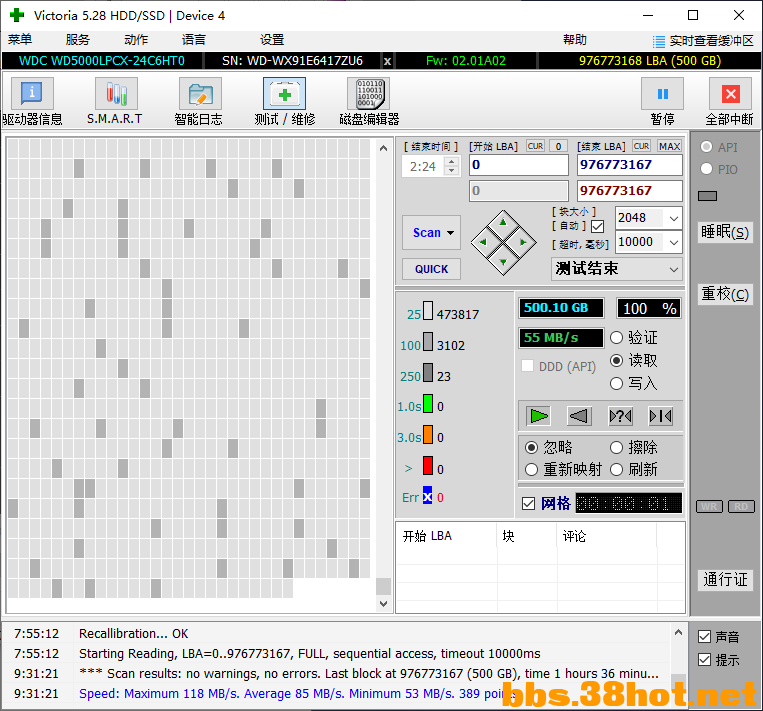Select the refresh (刷新) radio option
The width and height of the screenshot is (763, 711).
coord(616,470)
